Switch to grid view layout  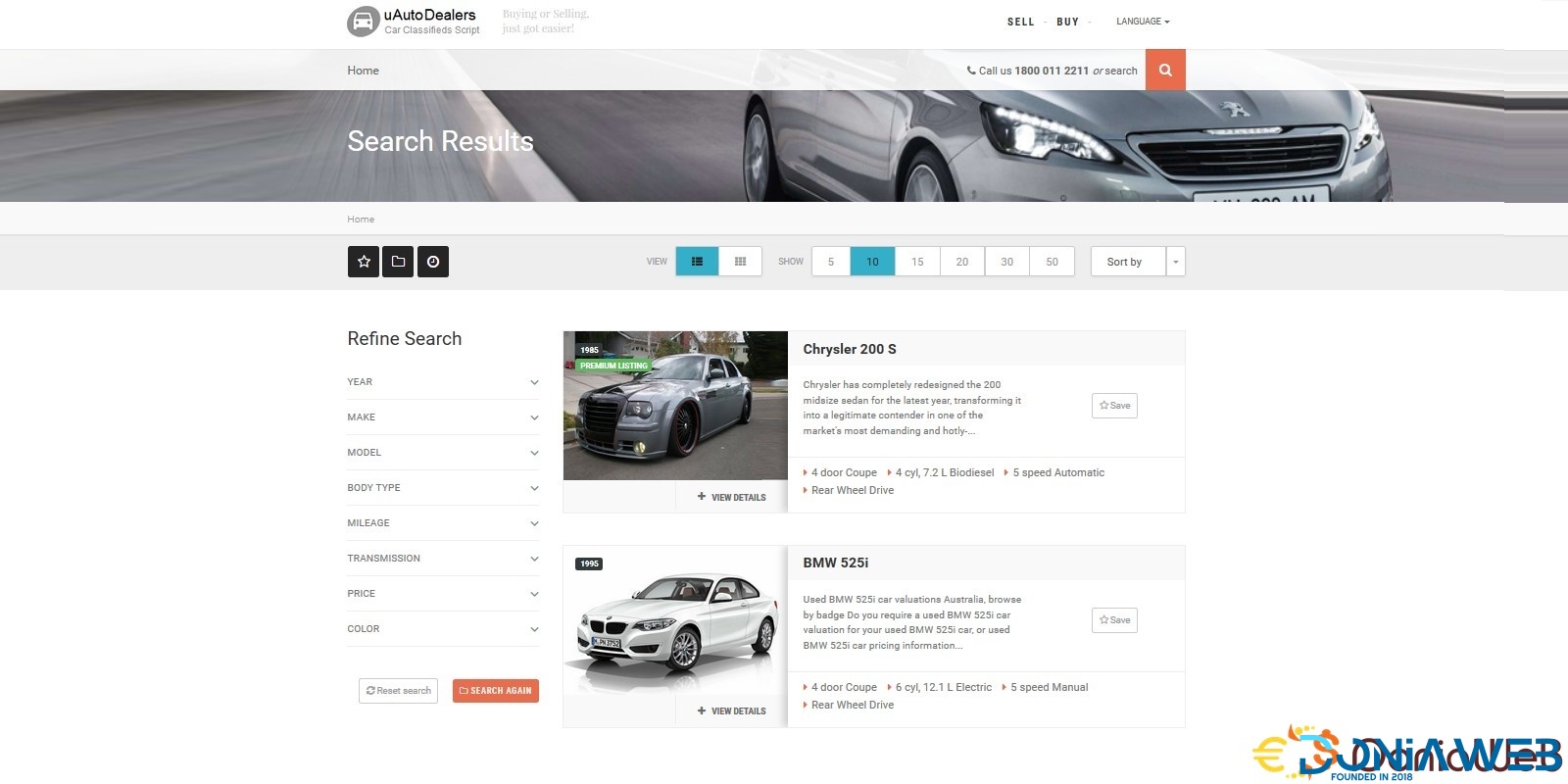(740, 262)
